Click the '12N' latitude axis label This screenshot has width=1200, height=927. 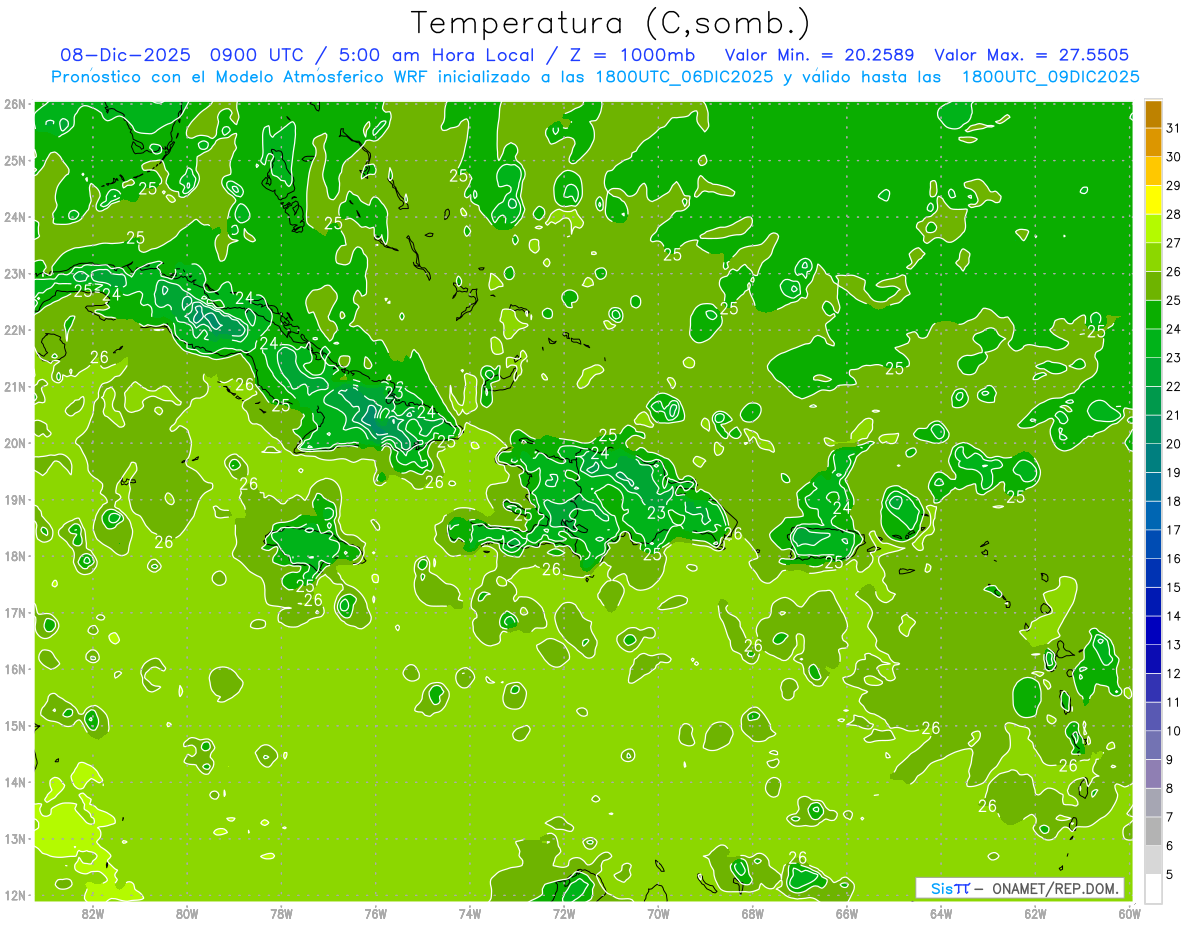14,895
